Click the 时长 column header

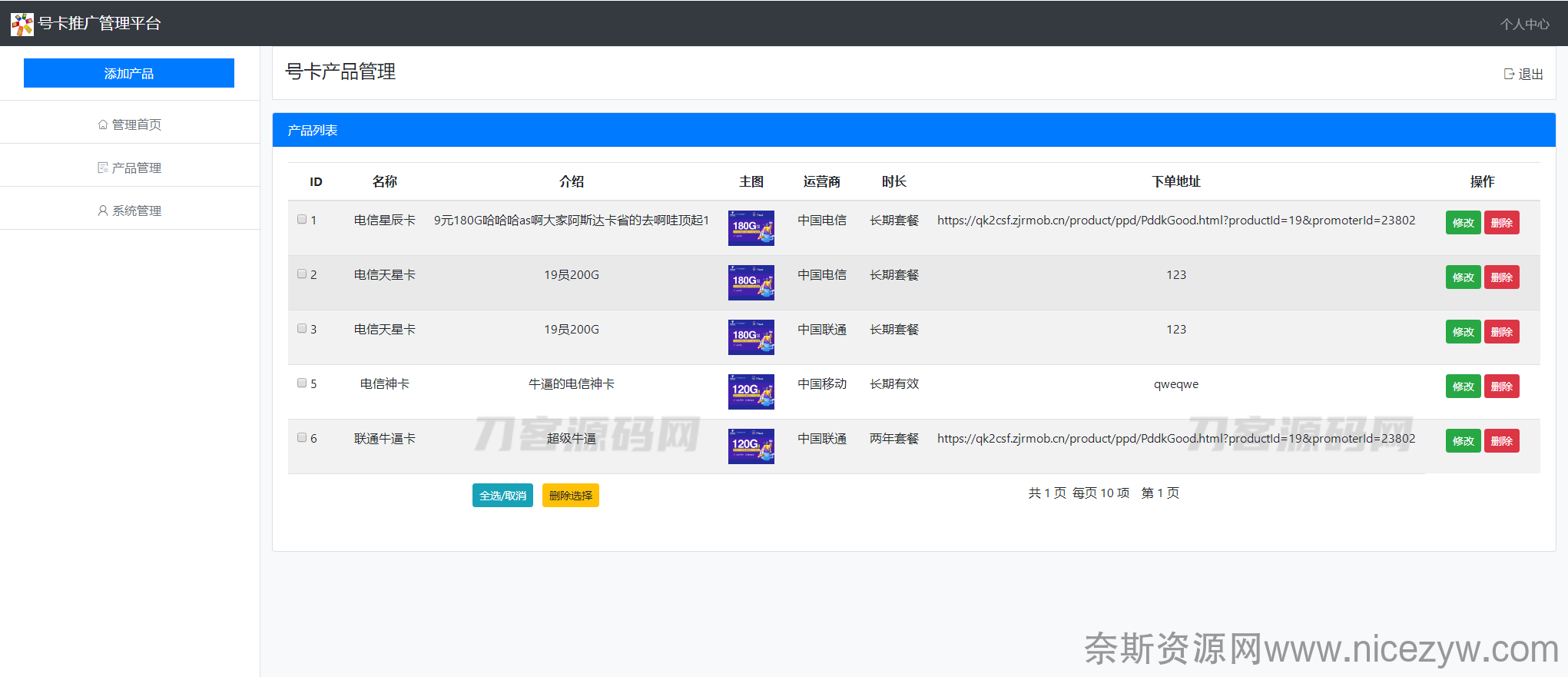click(893, 181)
